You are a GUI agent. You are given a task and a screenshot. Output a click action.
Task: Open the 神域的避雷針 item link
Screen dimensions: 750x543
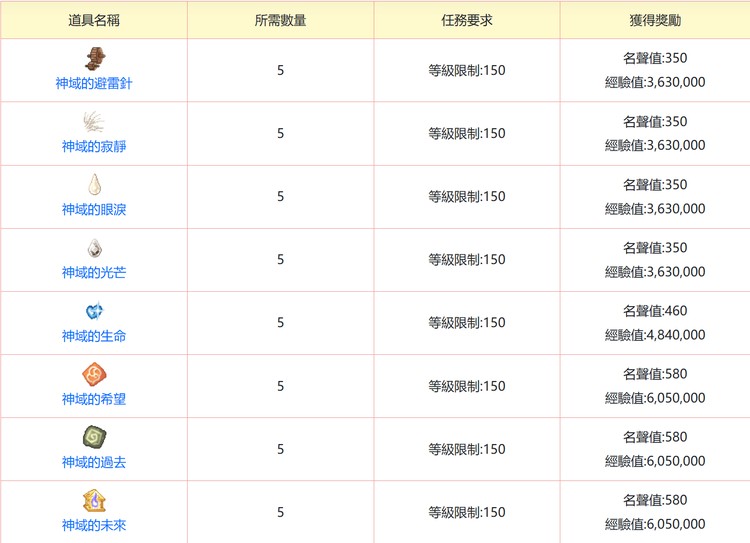[94, 84]
